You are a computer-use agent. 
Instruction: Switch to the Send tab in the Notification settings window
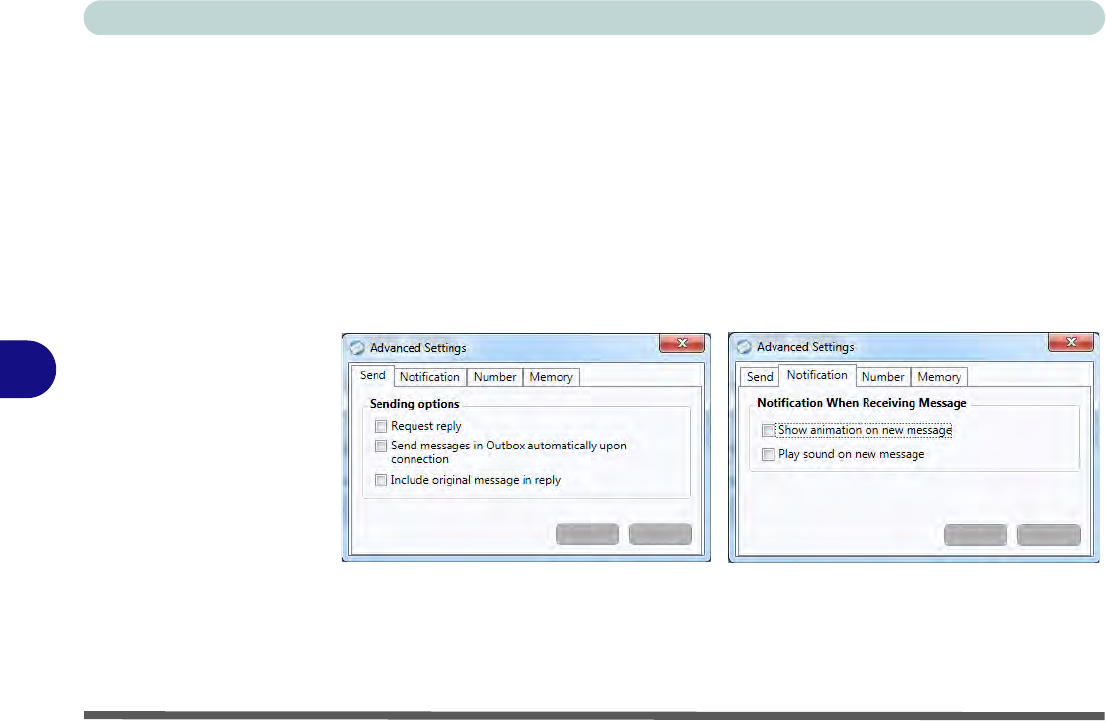click(x=760, y=377)
